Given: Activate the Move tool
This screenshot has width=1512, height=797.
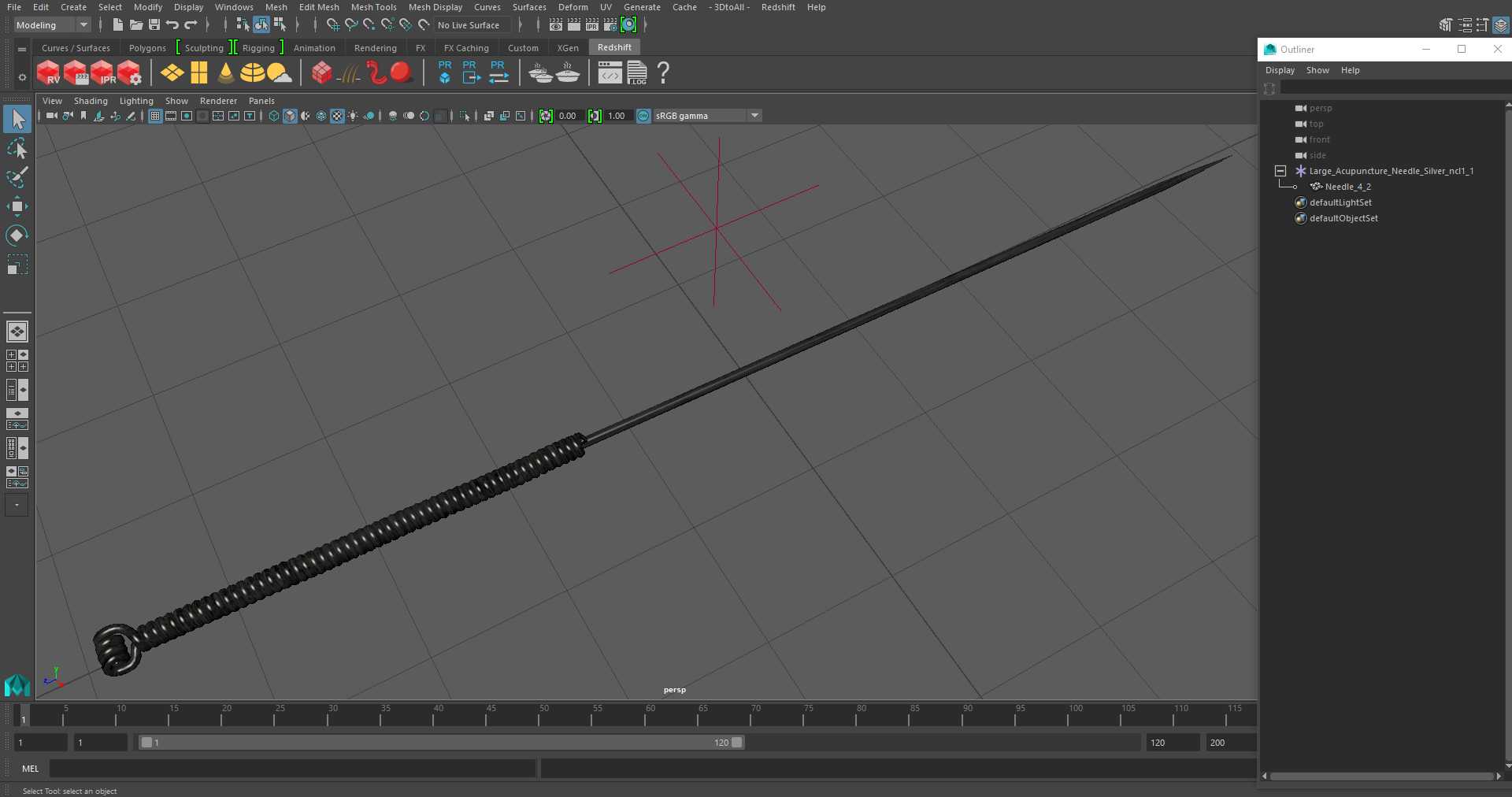Looking at the screenshot, I should coord(17,206).
